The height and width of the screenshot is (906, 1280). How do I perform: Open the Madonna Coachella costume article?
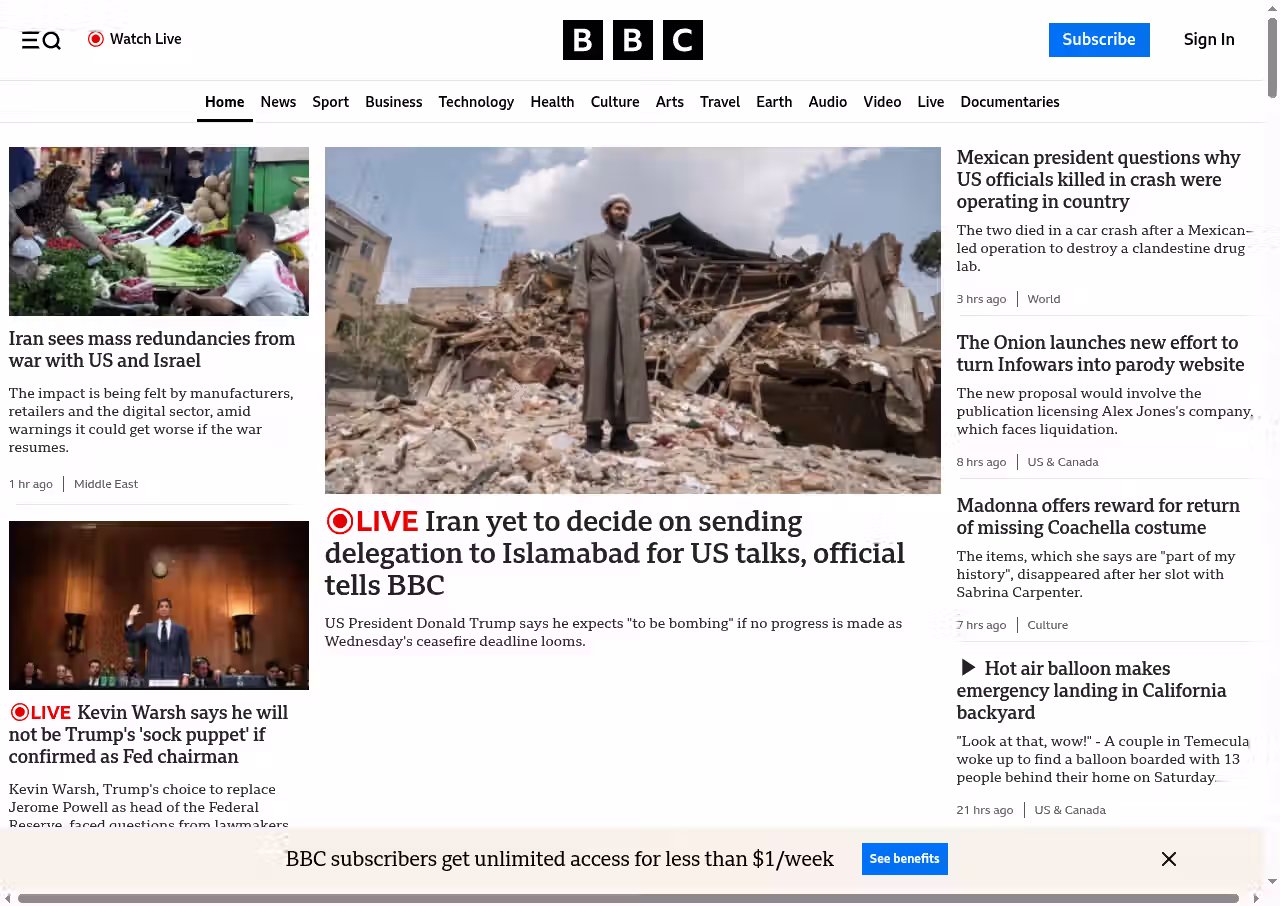click(x=1097, y=516)
